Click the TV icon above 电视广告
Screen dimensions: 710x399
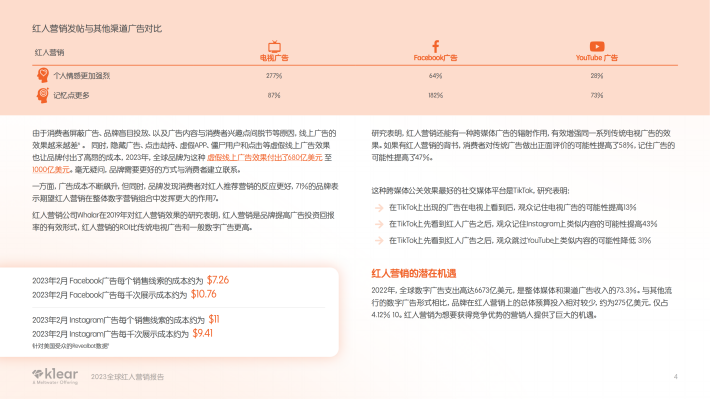pyautogui.click(x=274, y=46)
